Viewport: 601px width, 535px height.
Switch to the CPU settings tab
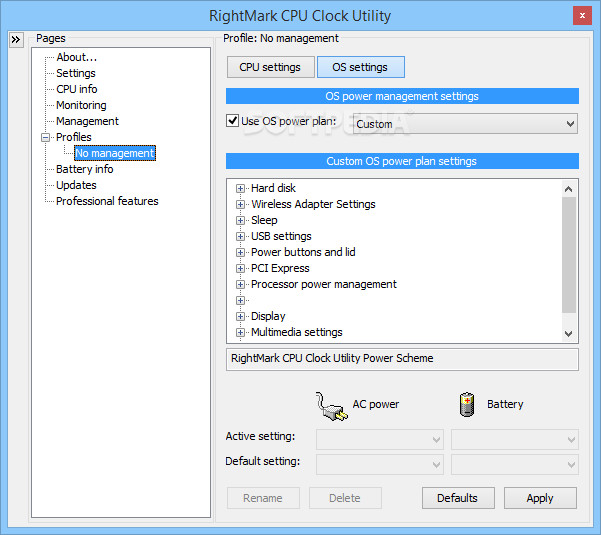tap(270, 67)
